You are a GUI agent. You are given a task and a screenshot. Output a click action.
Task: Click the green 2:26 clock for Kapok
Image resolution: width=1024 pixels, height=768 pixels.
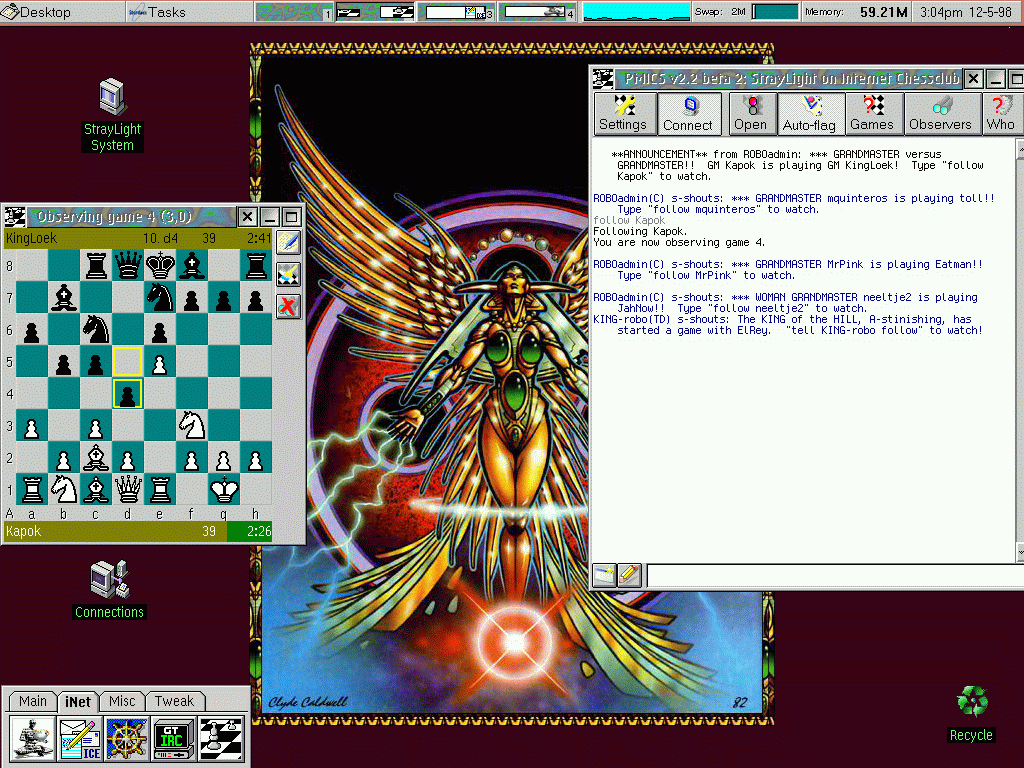(250, 531)
